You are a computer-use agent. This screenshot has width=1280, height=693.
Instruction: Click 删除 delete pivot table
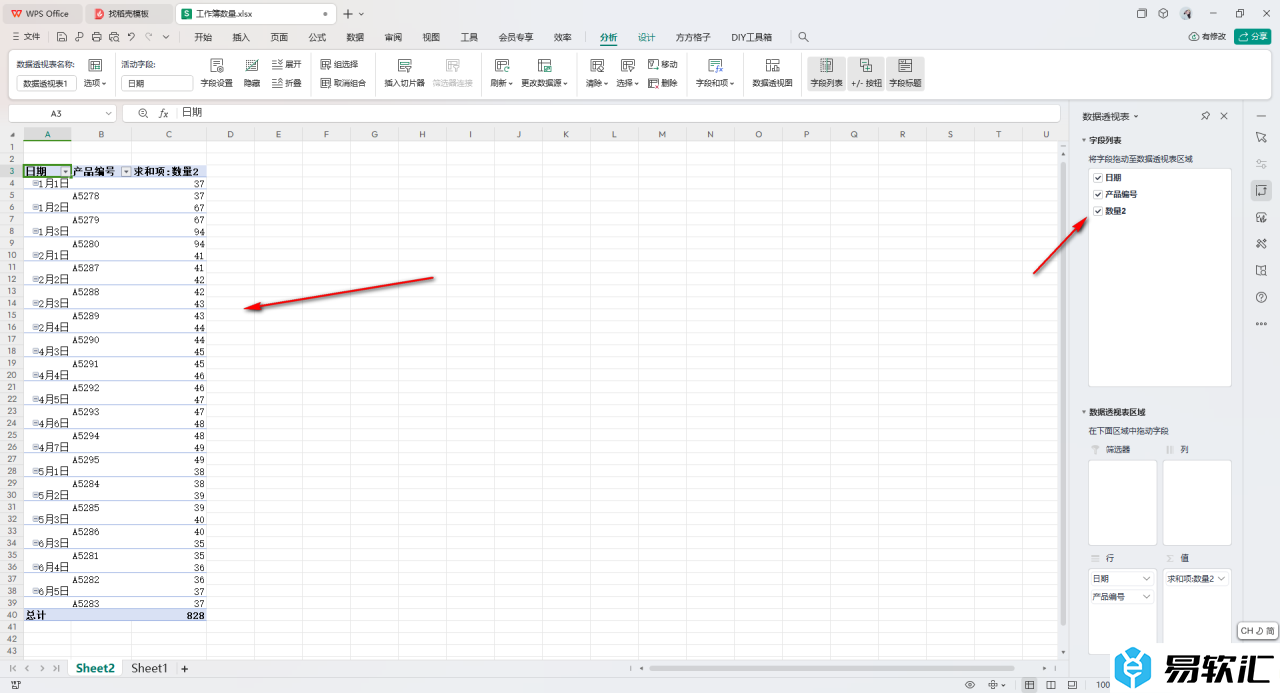click(662, 83)
